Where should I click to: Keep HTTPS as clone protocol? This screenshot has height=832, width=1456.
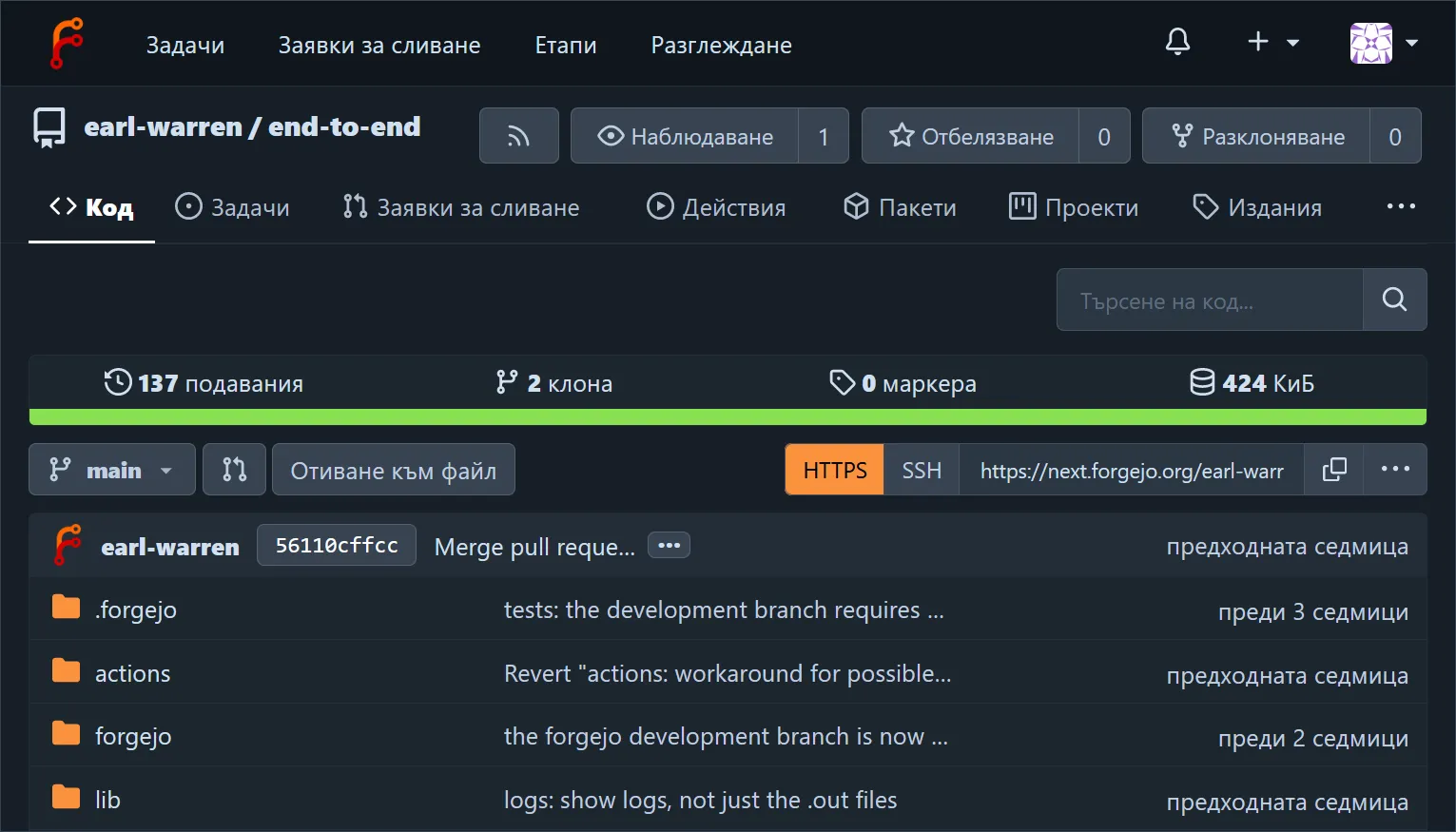[834, 469]
